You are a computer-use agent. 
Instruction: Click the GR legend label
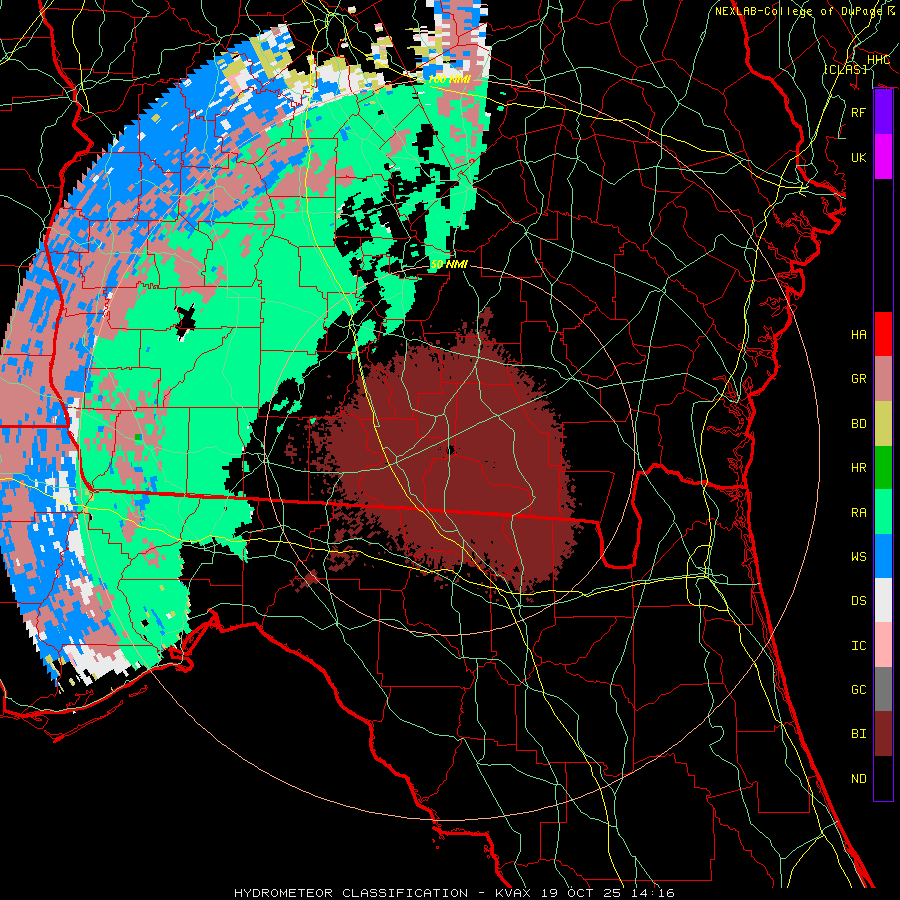[859, 379]
